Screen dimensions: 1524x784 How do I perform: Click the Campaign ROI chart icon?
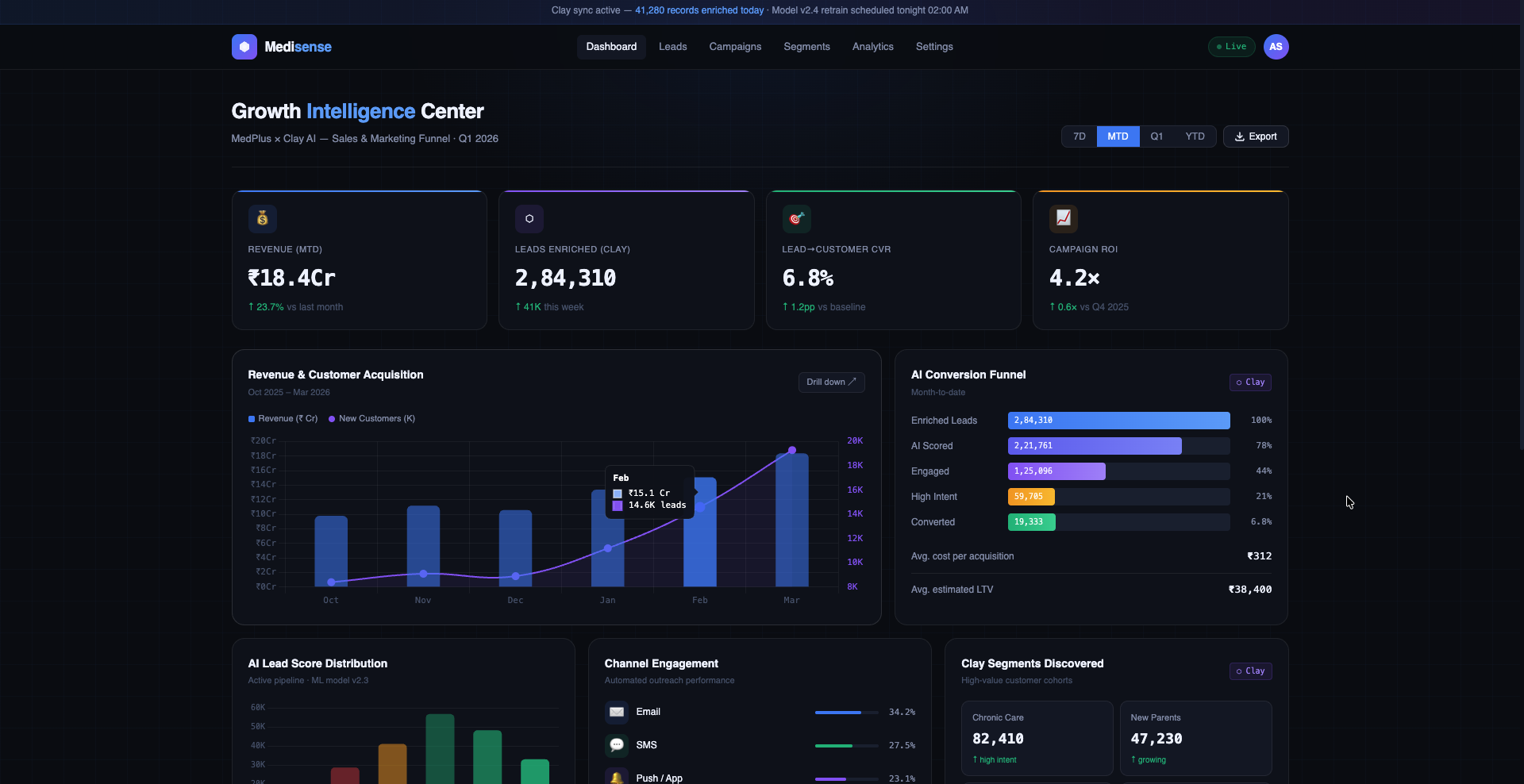(x=1064, y=218)
